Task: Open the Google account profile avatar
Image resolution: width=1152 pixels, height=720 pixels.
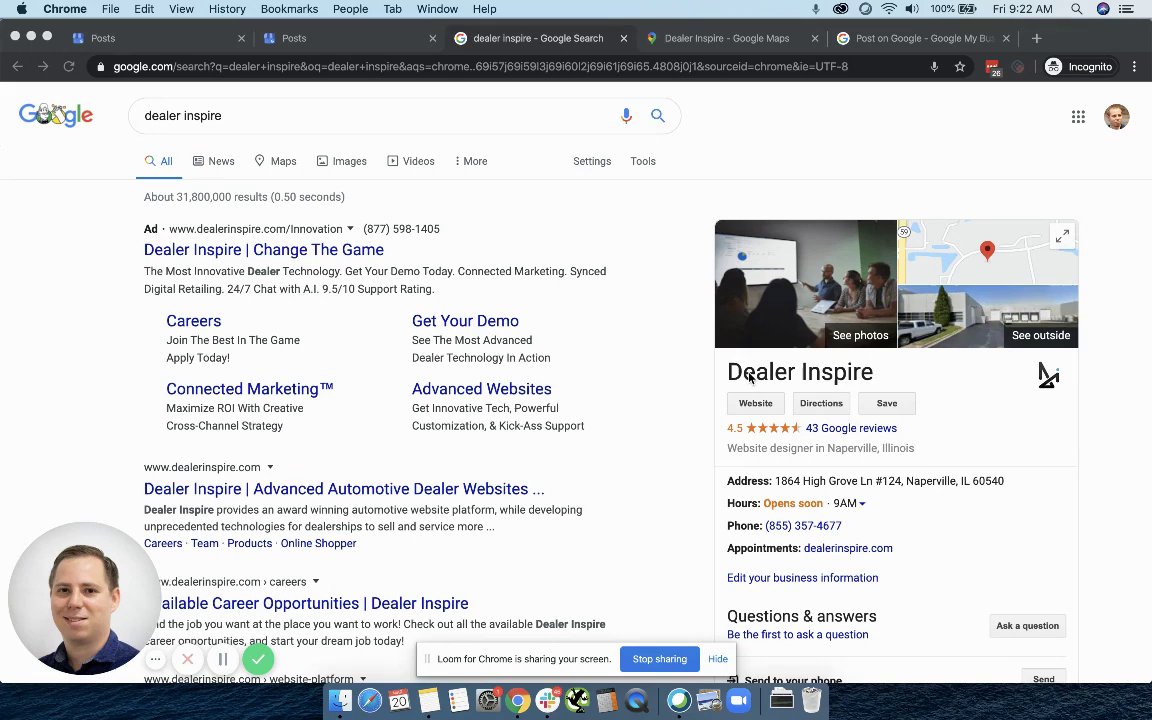Action: click(1116, 117)
